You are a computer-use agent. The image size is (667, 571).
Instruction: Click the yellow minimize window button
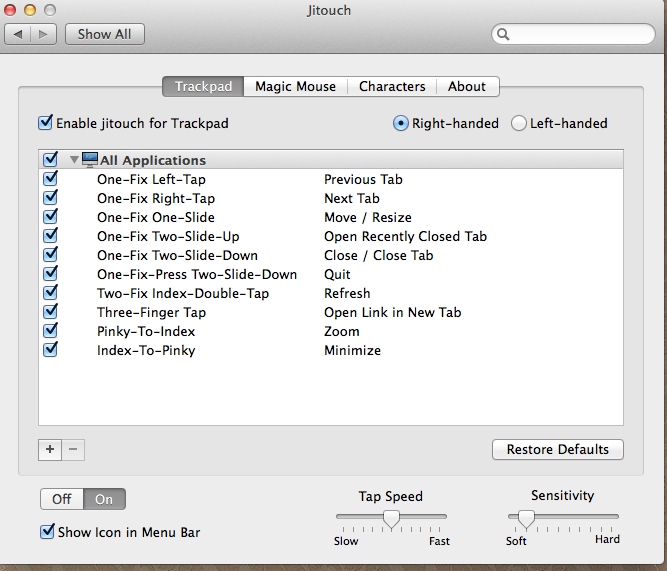pos(30,9)
